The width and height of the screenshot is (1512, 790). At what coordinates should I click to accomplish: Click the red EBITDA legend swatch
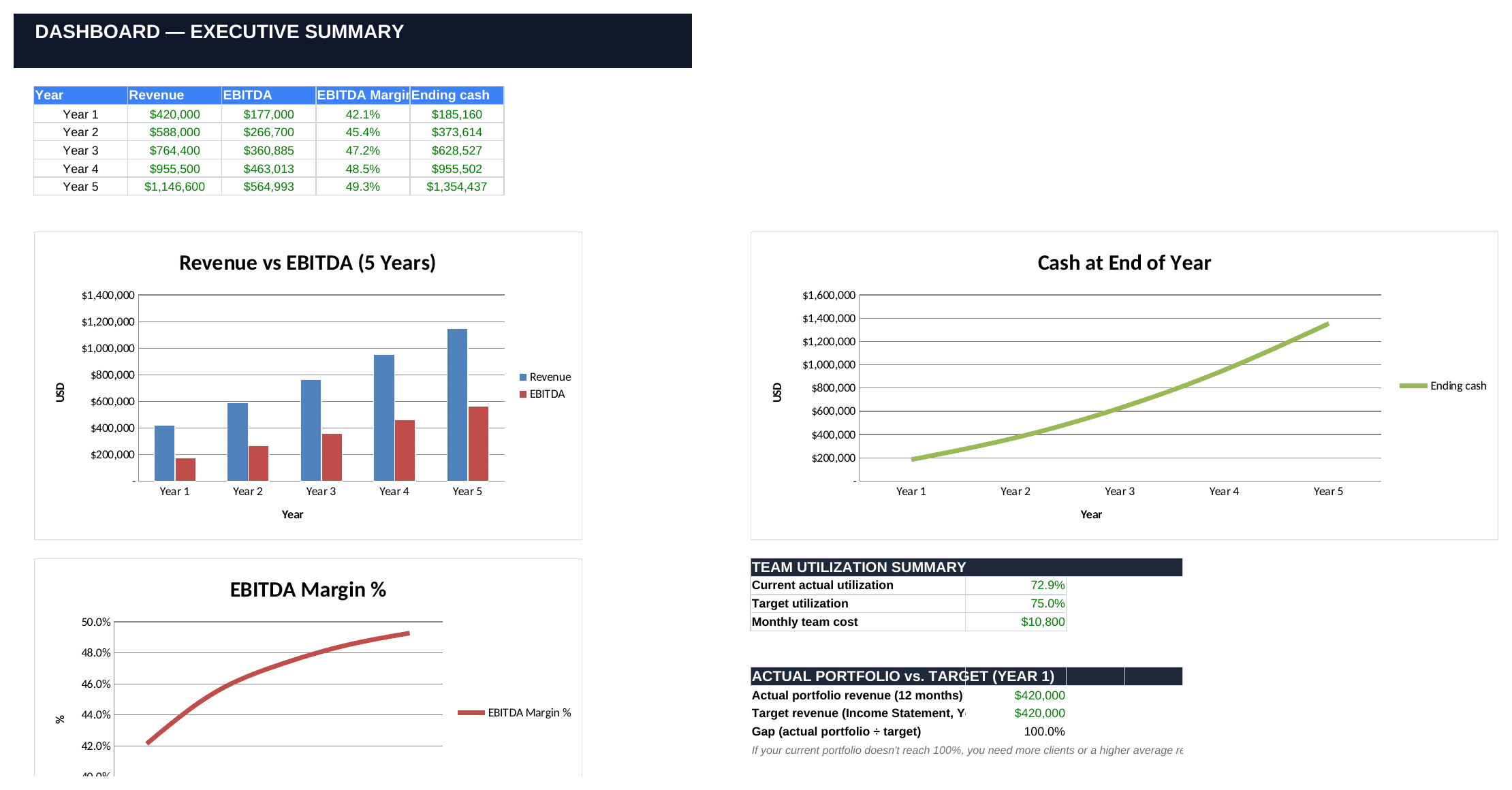point(523,394)
